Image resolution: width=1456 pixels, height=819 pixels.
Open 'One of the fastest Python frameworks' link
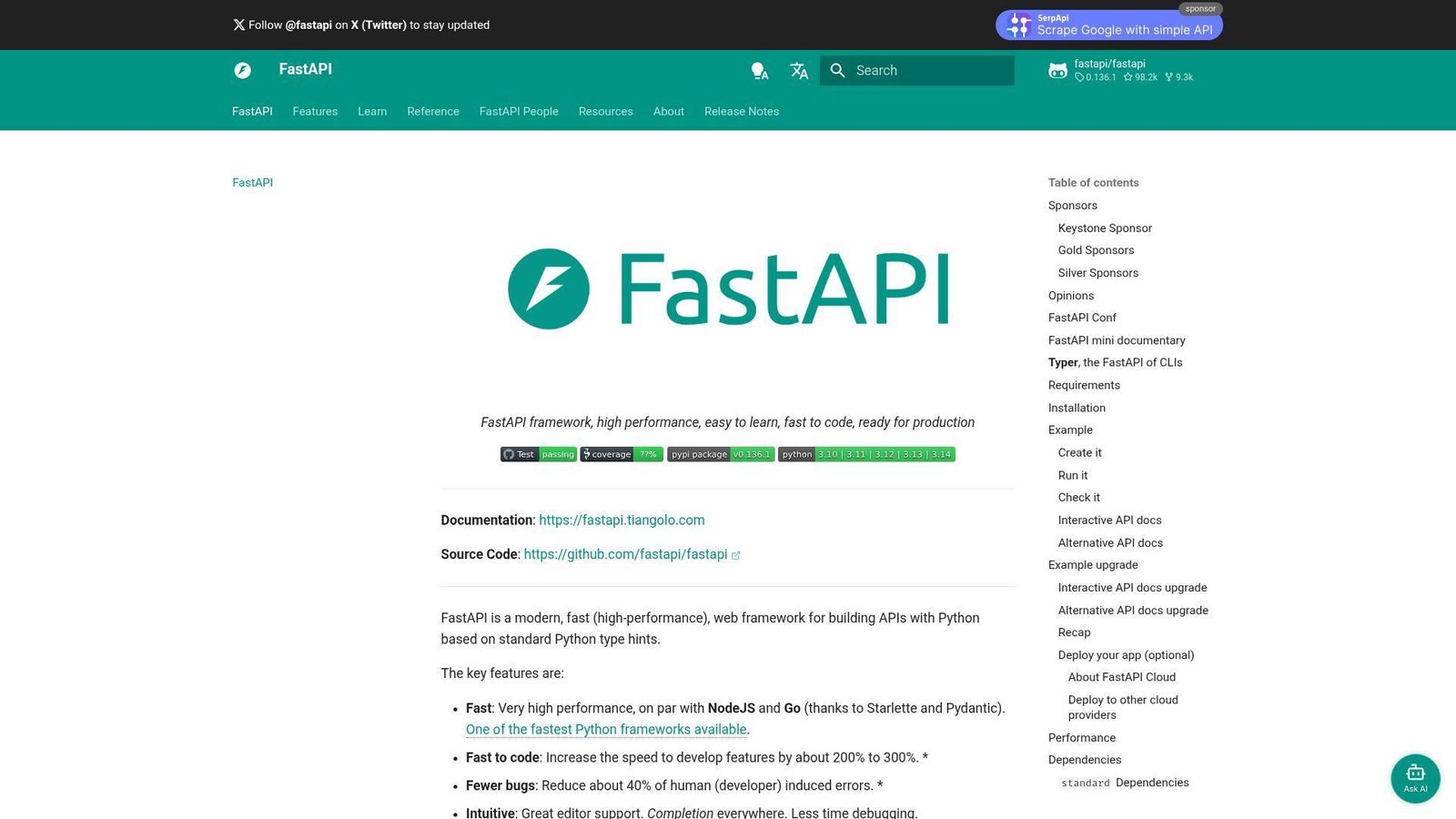(606, 729)
